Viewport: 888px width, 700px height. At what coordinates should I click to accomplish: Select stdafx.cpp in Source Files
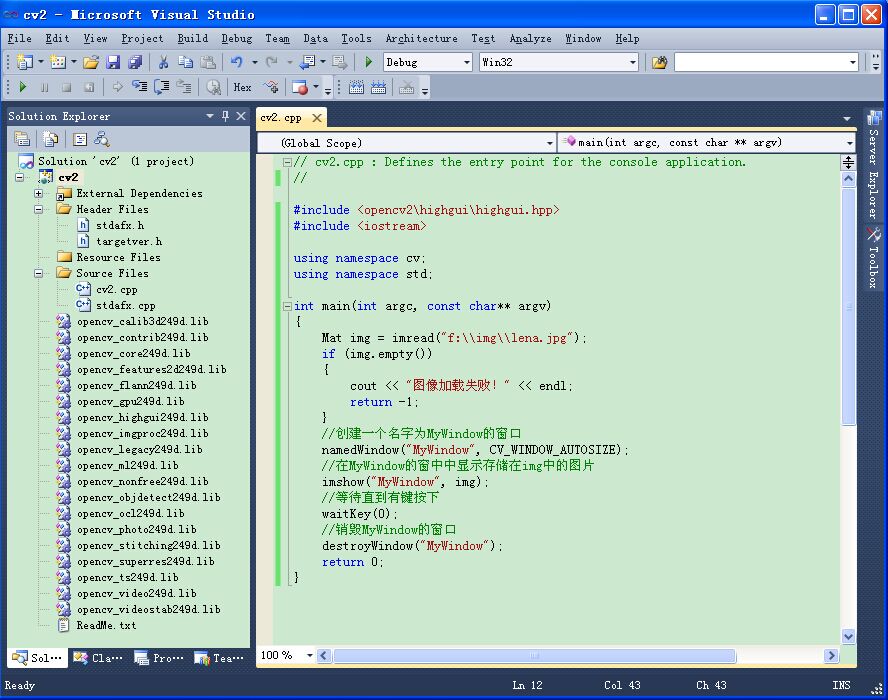pos(125,306)
